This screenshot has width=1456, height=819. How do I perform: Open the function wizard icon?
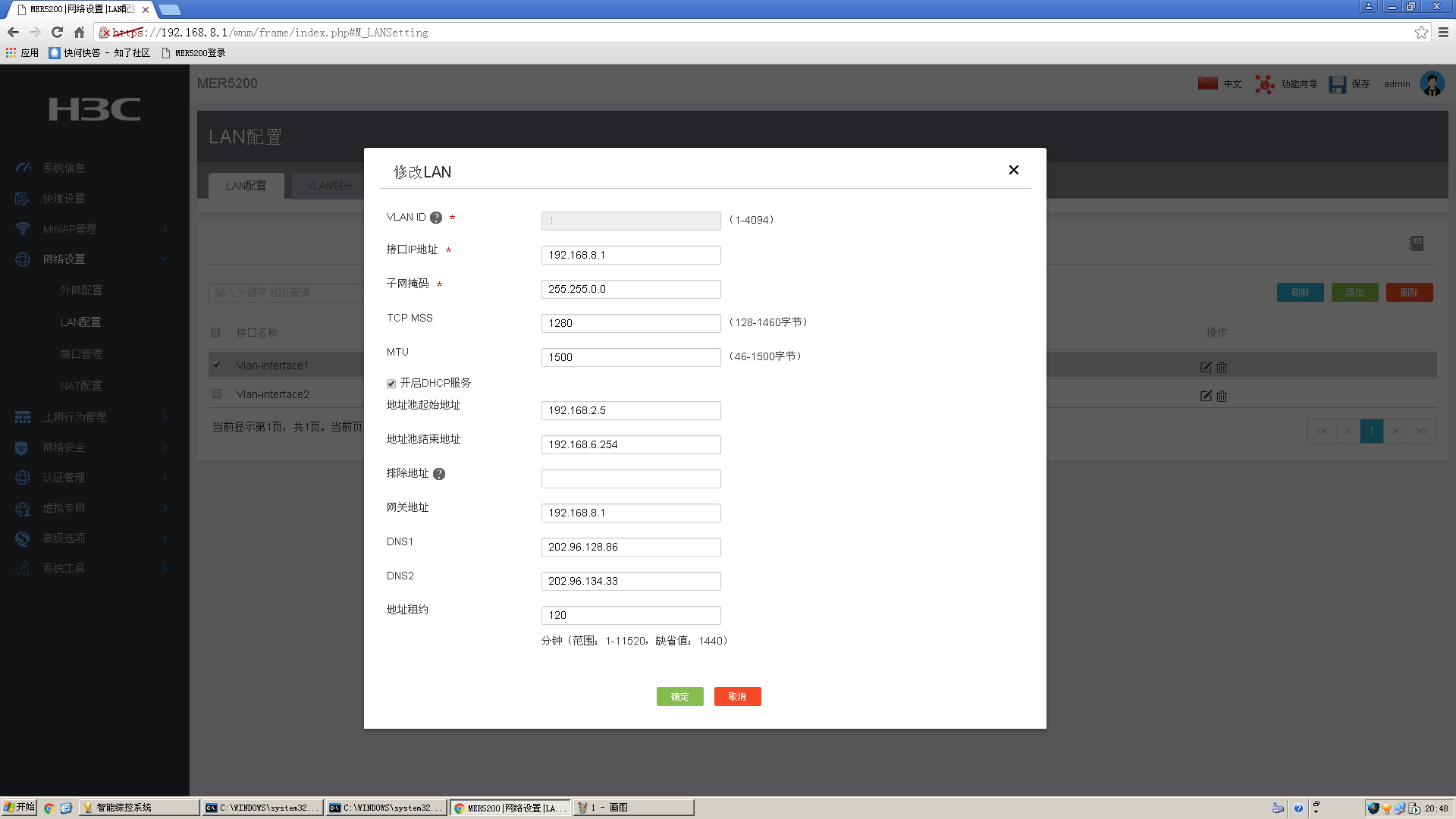tap(1264, 84)
